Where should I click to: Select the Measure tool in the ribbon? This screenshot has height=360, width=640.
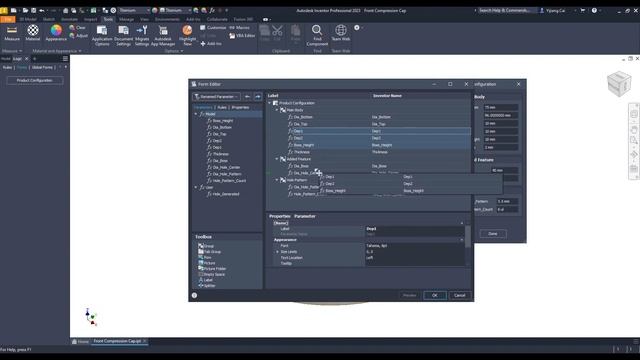[x=12, y=33]
